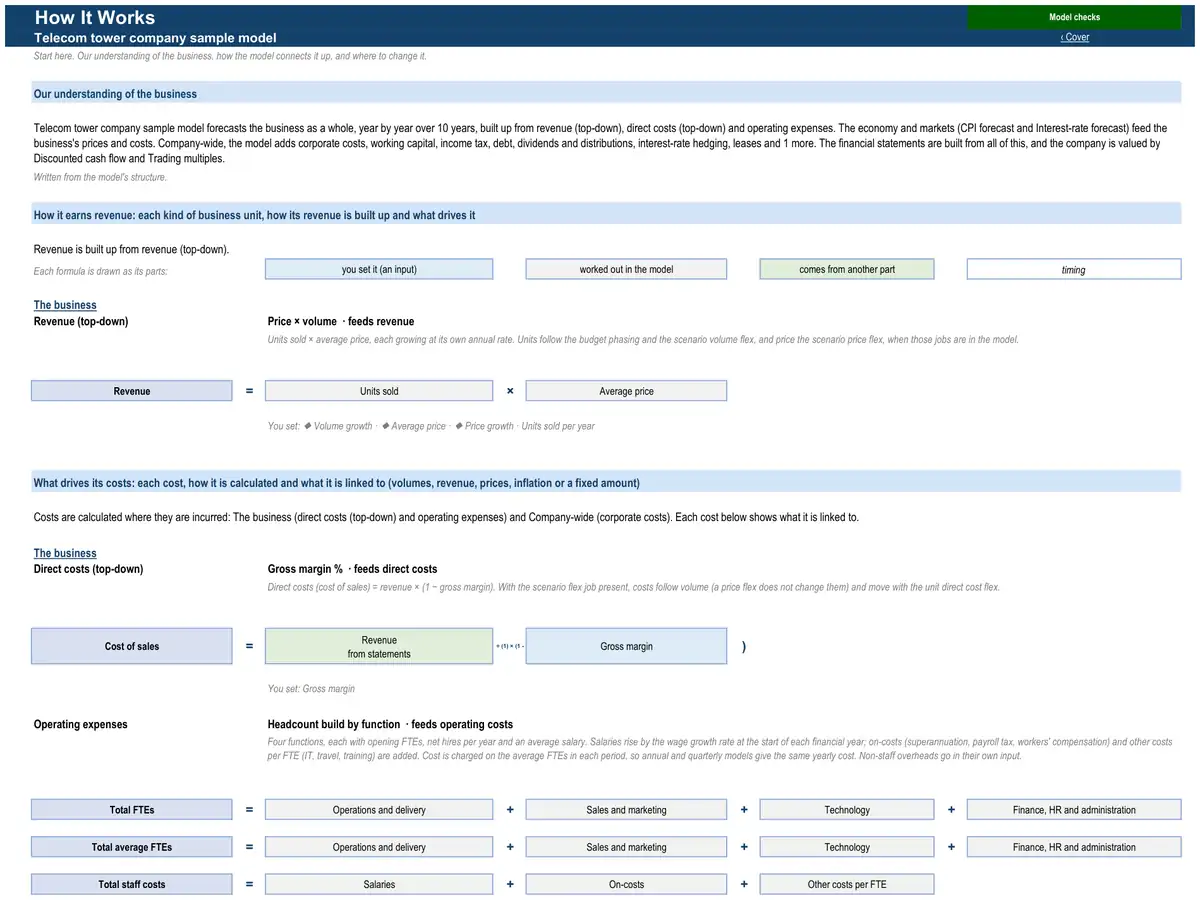Viewport: 1200px width, 900px height.
Task: Select the 'timing' legend box
Action: (1074, 269)
